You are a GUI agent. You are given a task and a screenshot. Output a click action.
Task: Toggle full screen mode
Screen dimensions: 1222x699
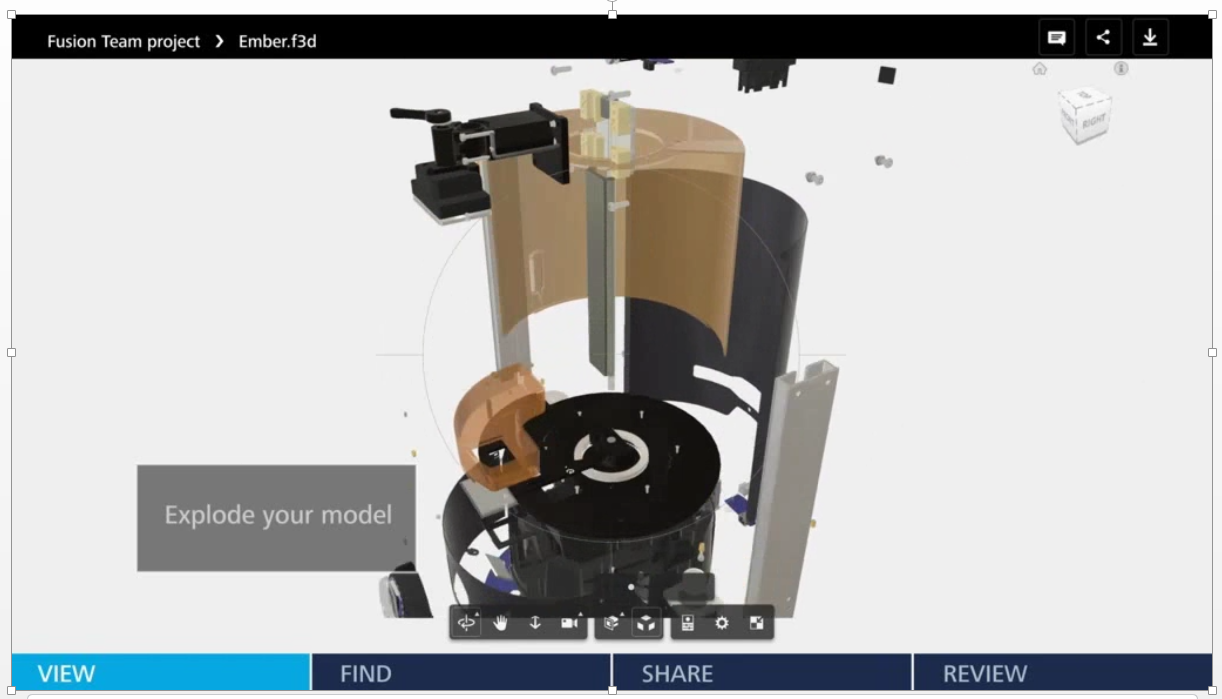point(757,622)
